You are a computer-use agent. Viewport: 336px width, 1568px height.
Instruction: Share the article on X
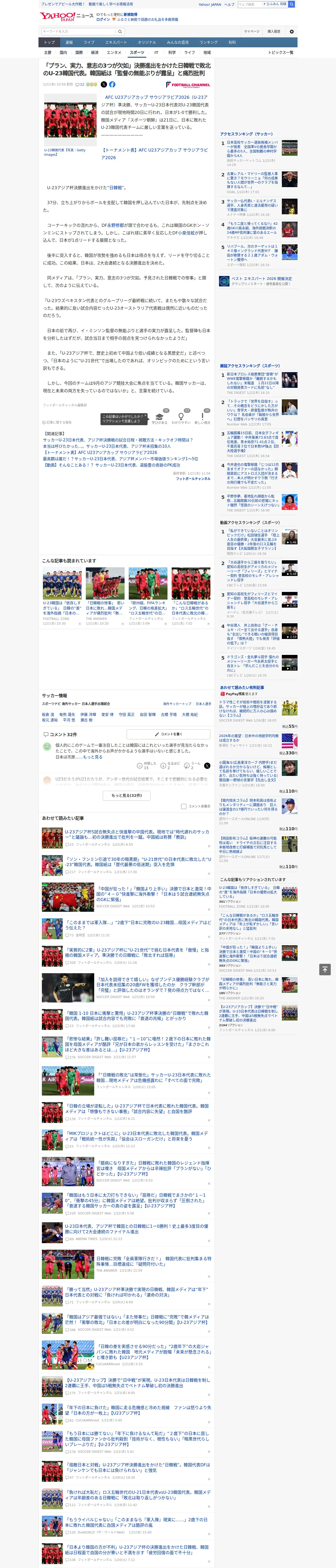point(104,85)
